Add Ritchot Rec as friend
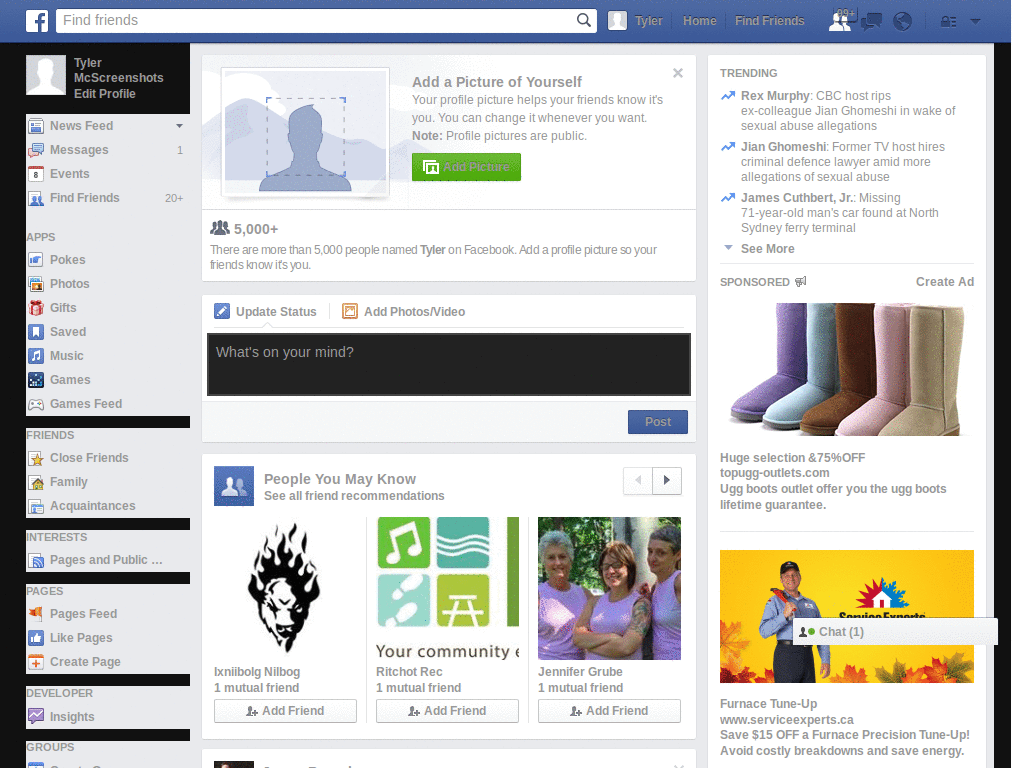 point(447,711)
